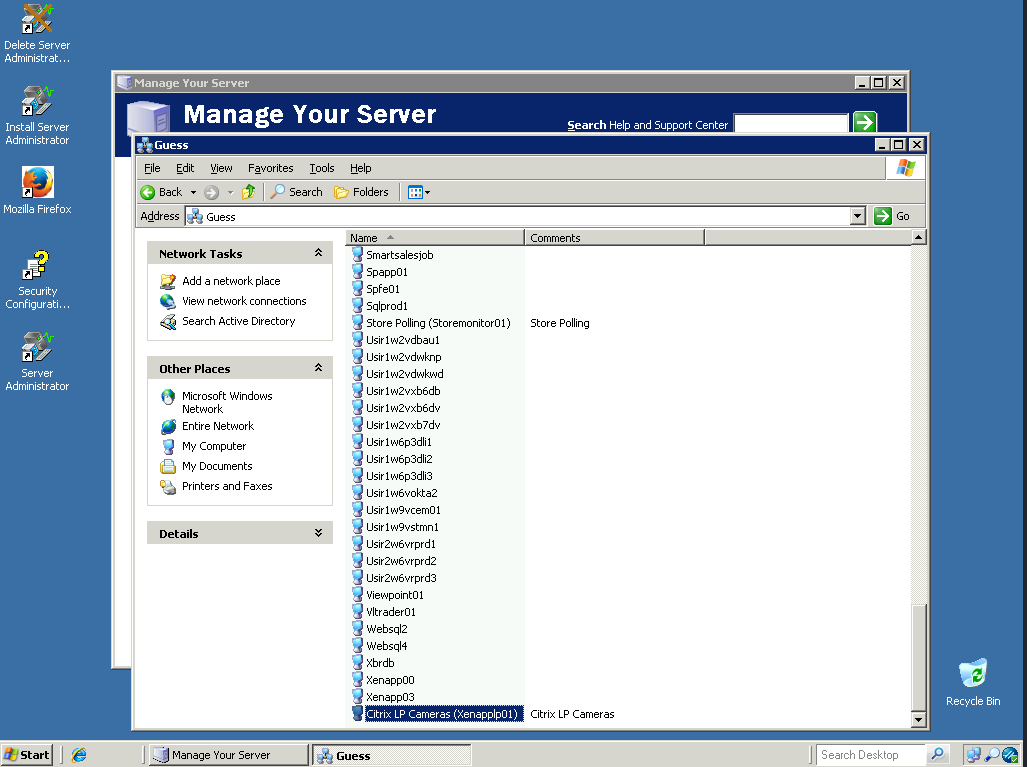Screen dimensions: 1027x767
Task: Click Search Help and Support Center field
Action: pos(791,124)
